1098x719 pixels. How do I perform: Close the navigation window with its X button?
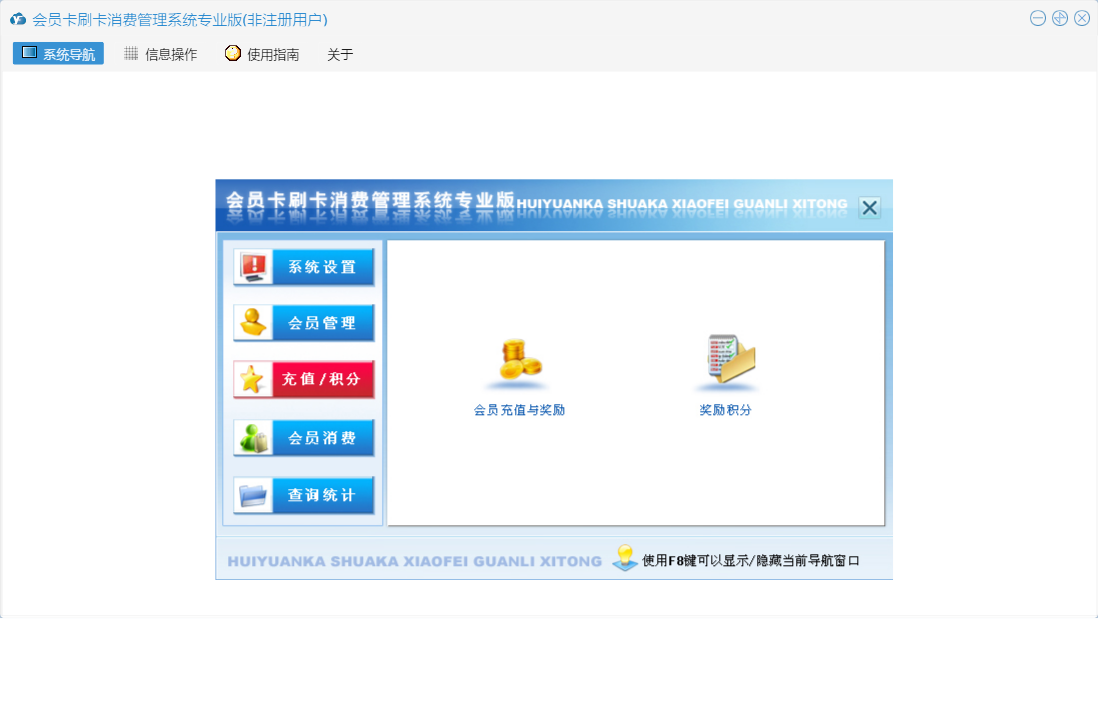click(x=869, y=208)
